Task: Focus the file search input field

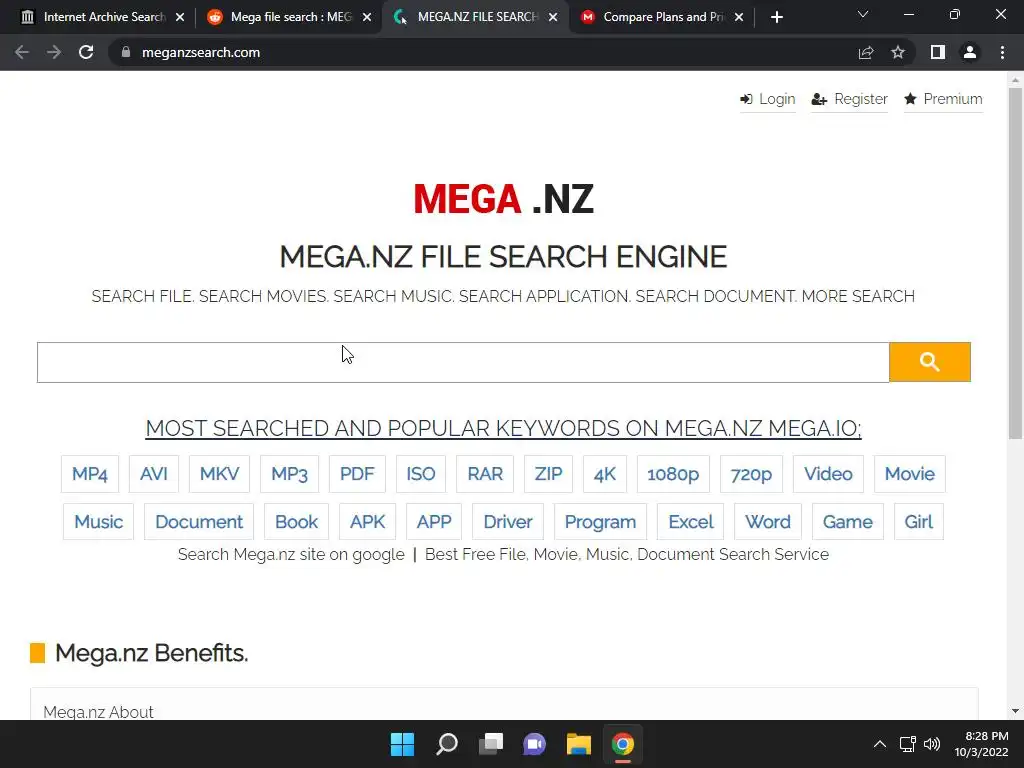Action: [x=463, y=362]
